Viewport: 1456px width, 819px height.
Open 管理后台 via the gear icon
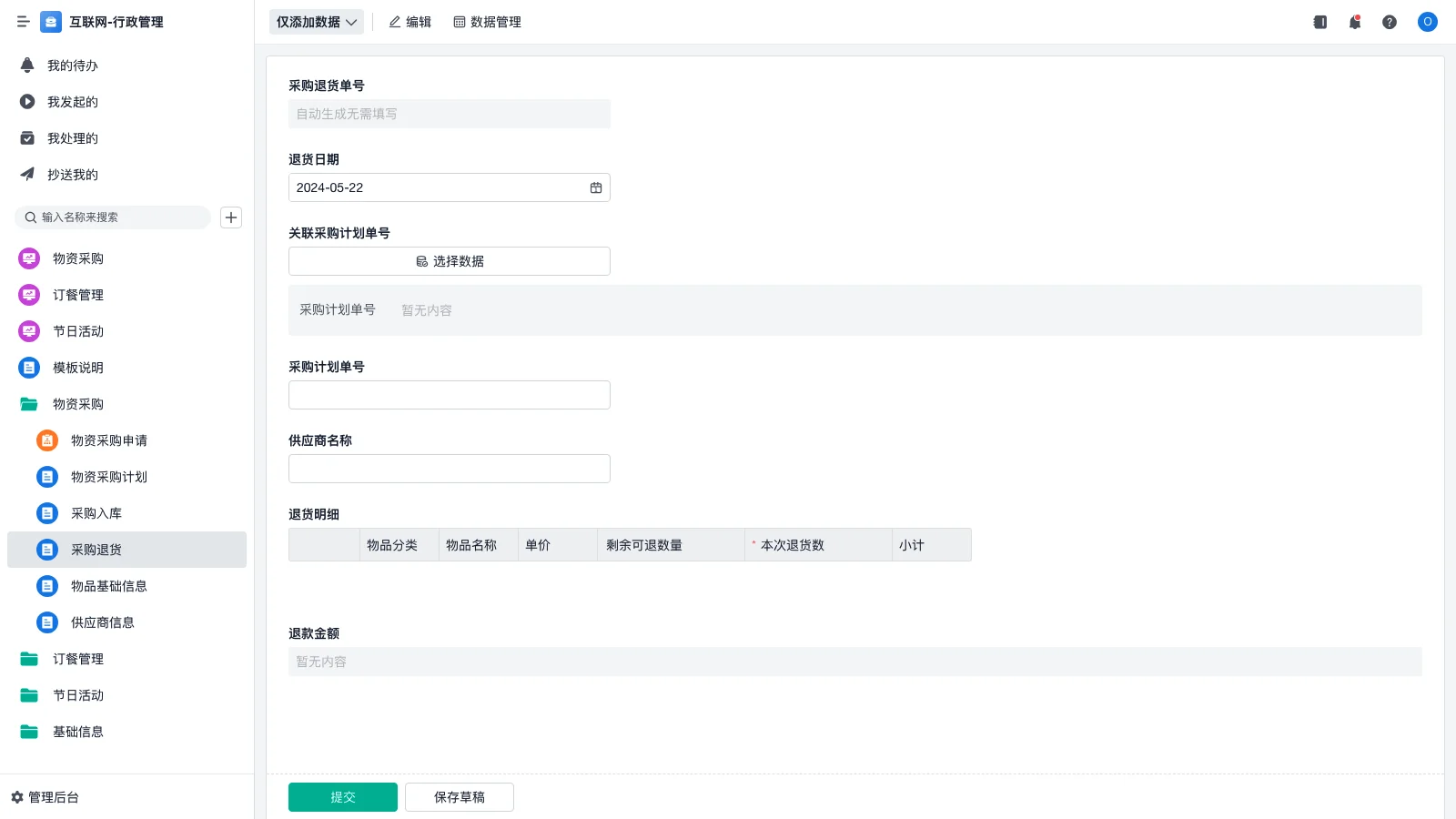tap(17, 797)
